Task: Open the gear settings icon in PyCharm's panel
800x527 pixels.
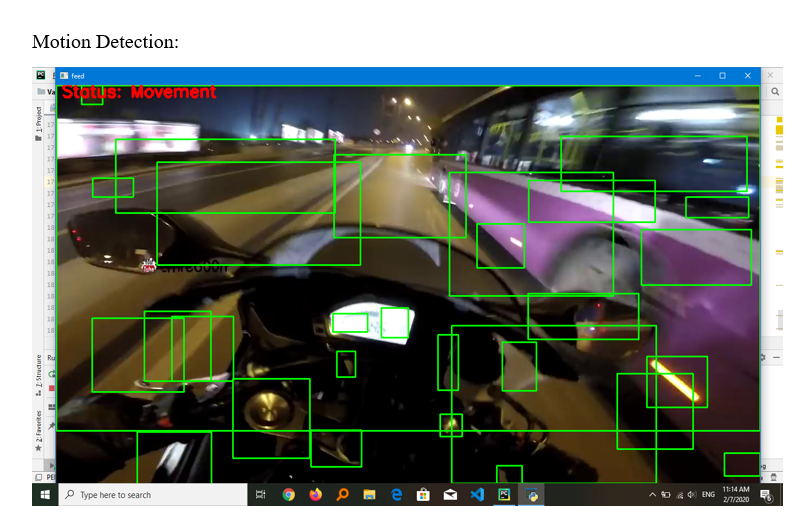Action: click(763, 357)
